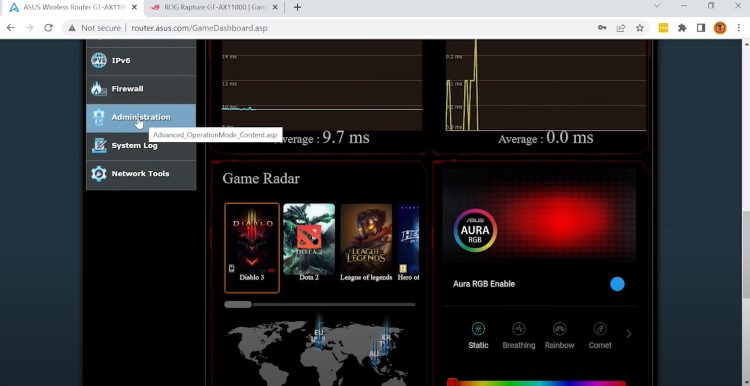Click the System Log icon
Image resolution: width=750 pixels, height=386 pixels.
tap(99, 145)
